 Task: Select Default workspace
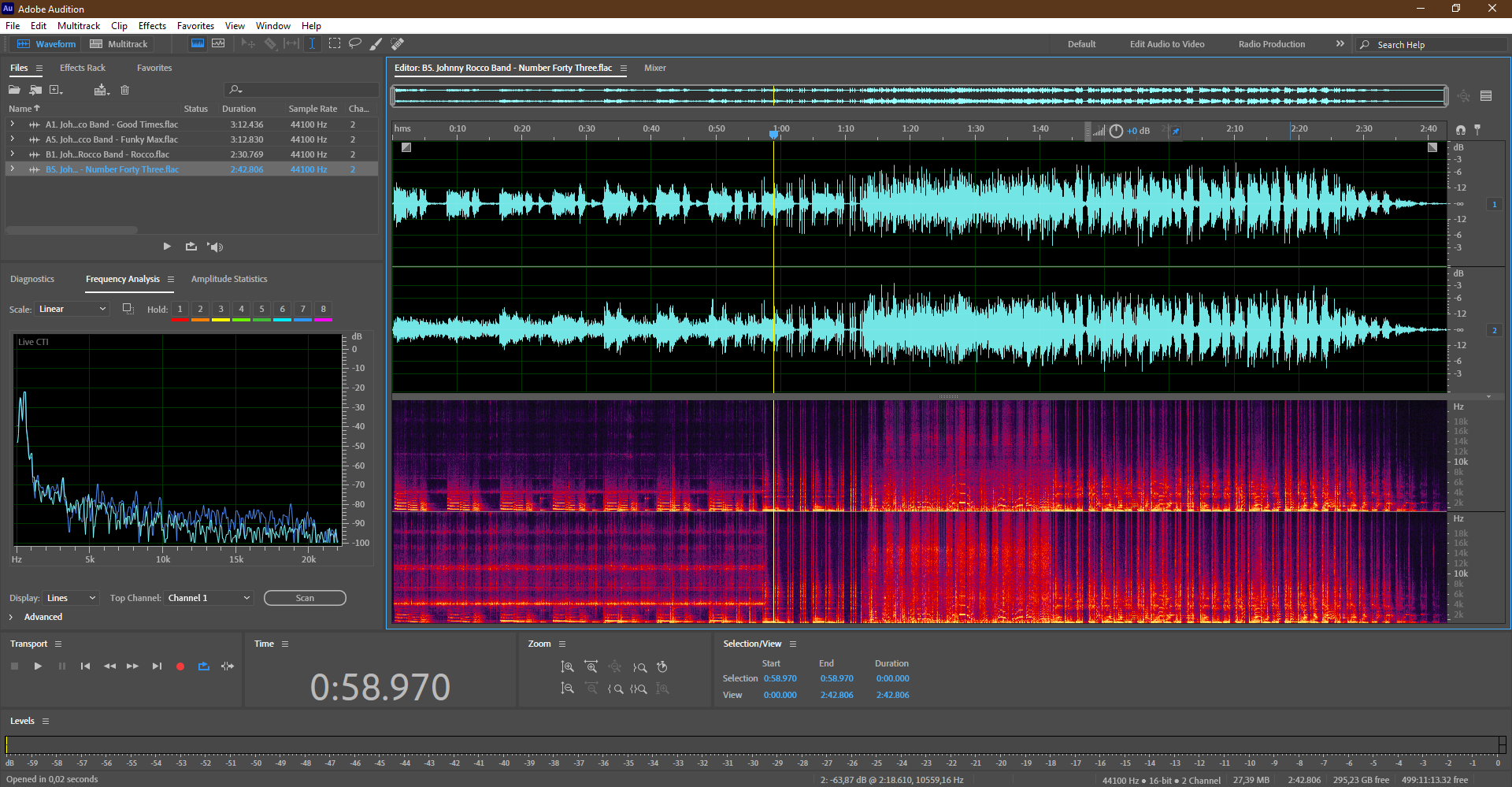coord(1081,44)
